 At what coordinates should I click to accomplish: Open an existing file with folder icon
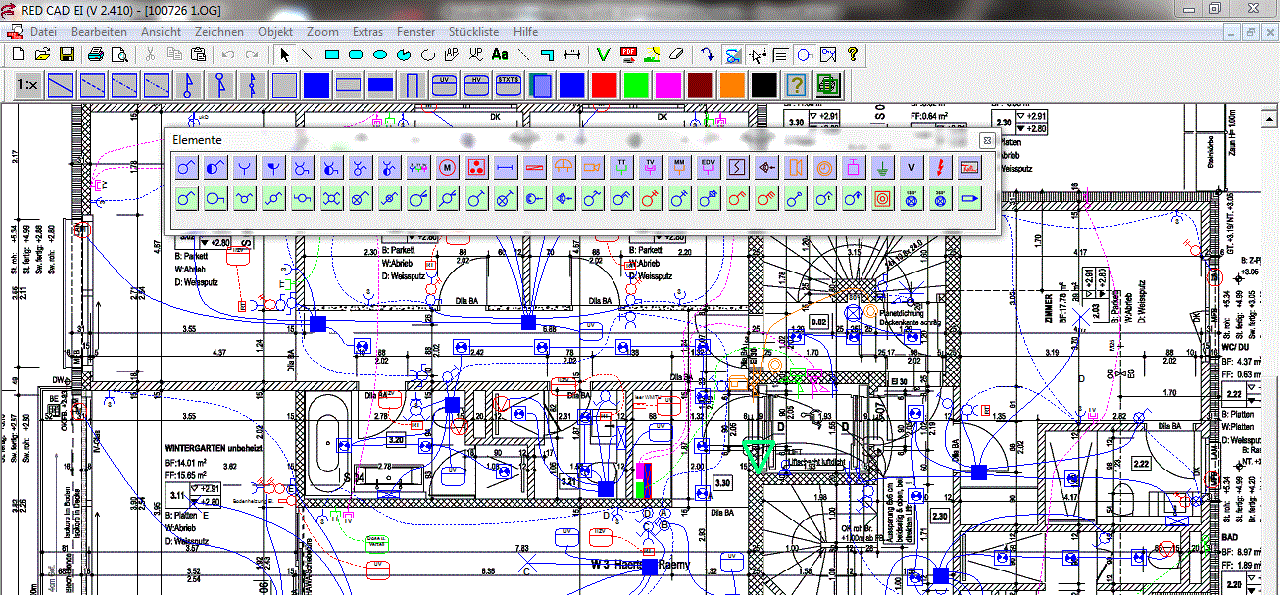coord(42,54)
